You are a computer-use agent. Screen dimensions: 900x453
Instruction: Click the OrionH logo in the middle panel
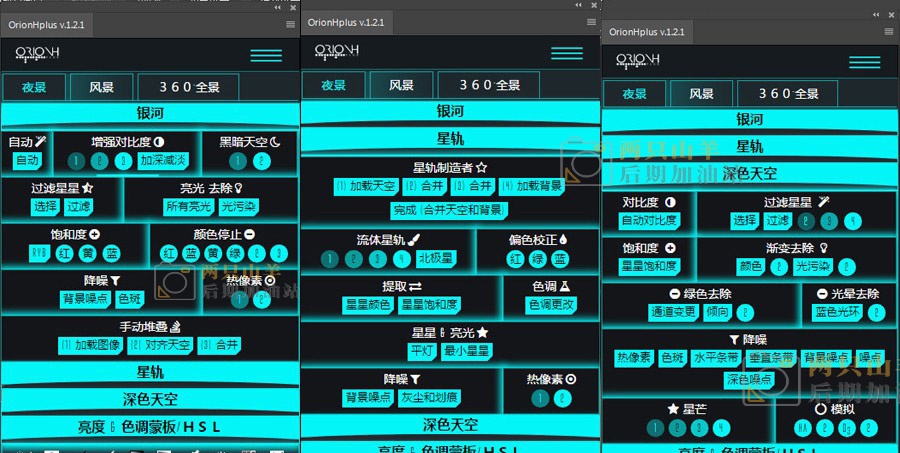[340, 51]
